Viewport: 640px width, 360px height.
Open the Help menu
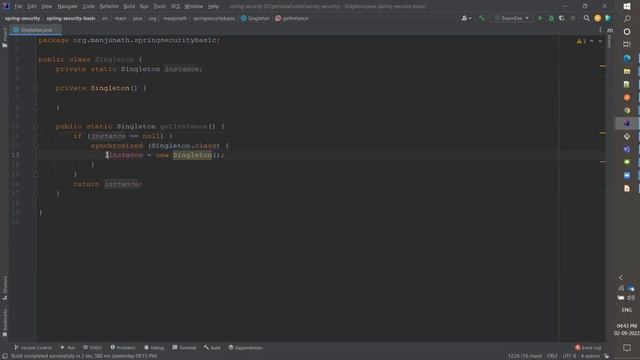[x=213, y=7]
